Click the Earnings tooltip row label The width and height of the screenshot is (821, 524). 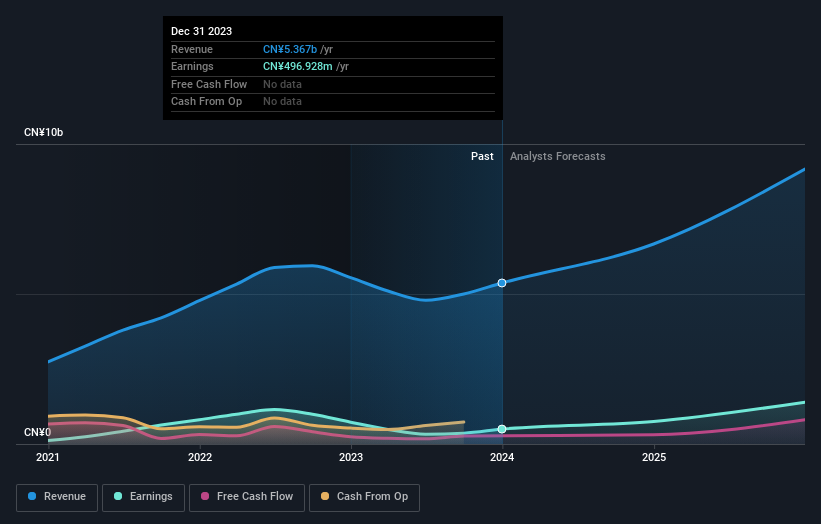(192, 66)
